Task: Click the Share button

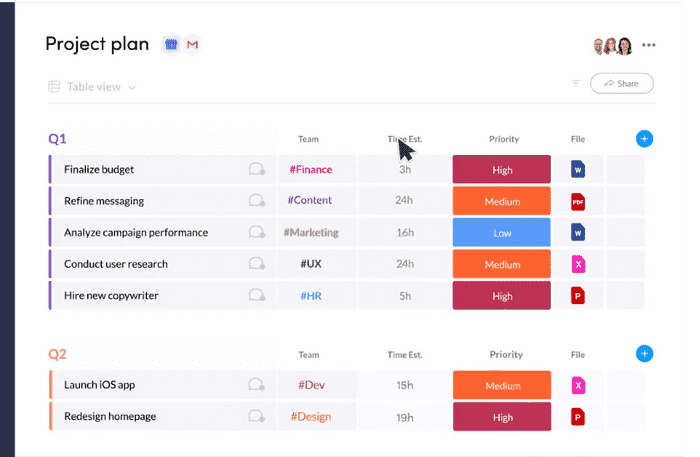Action: pos(621,83)
